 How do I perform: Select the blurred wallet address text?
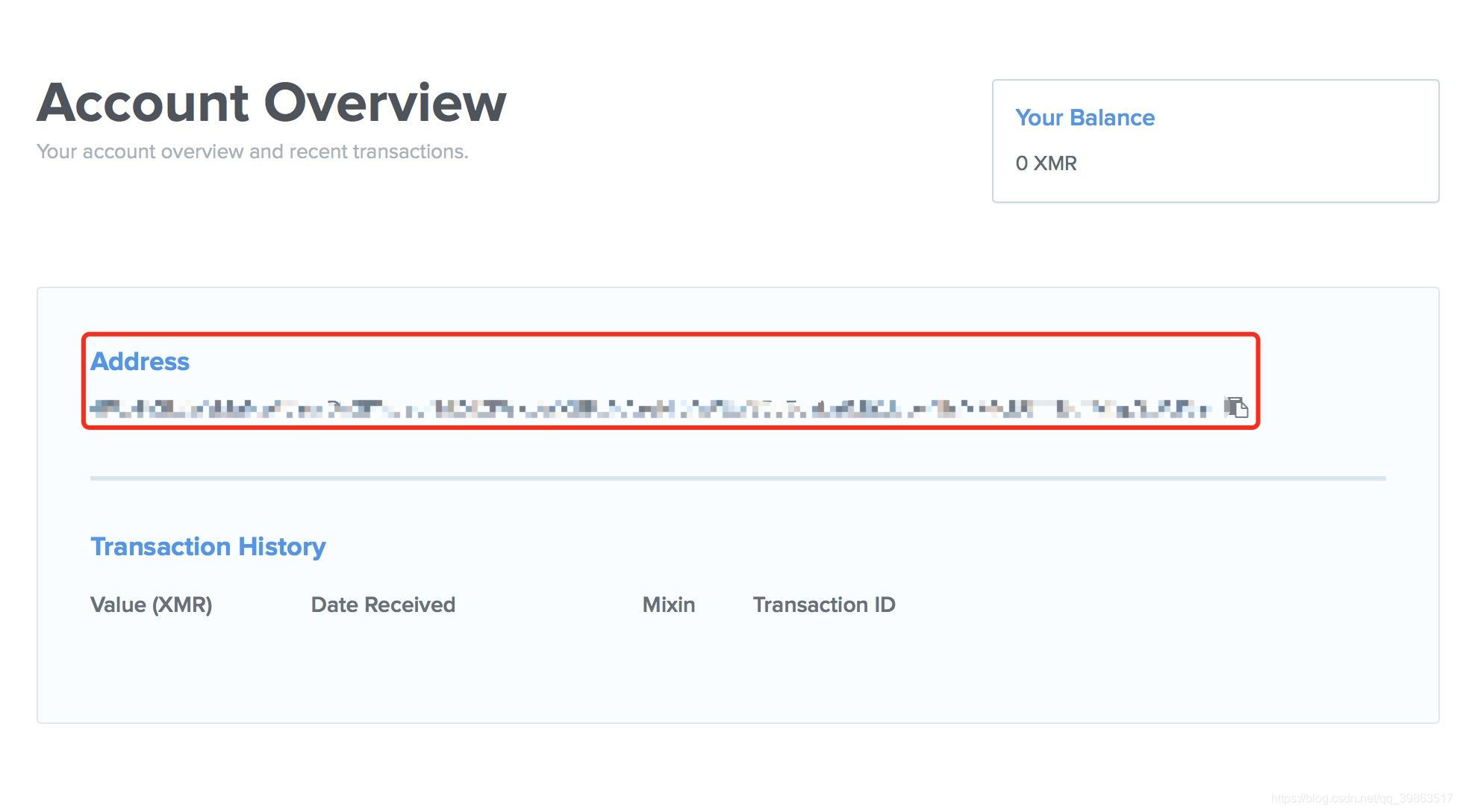click(x=649, y=408)
